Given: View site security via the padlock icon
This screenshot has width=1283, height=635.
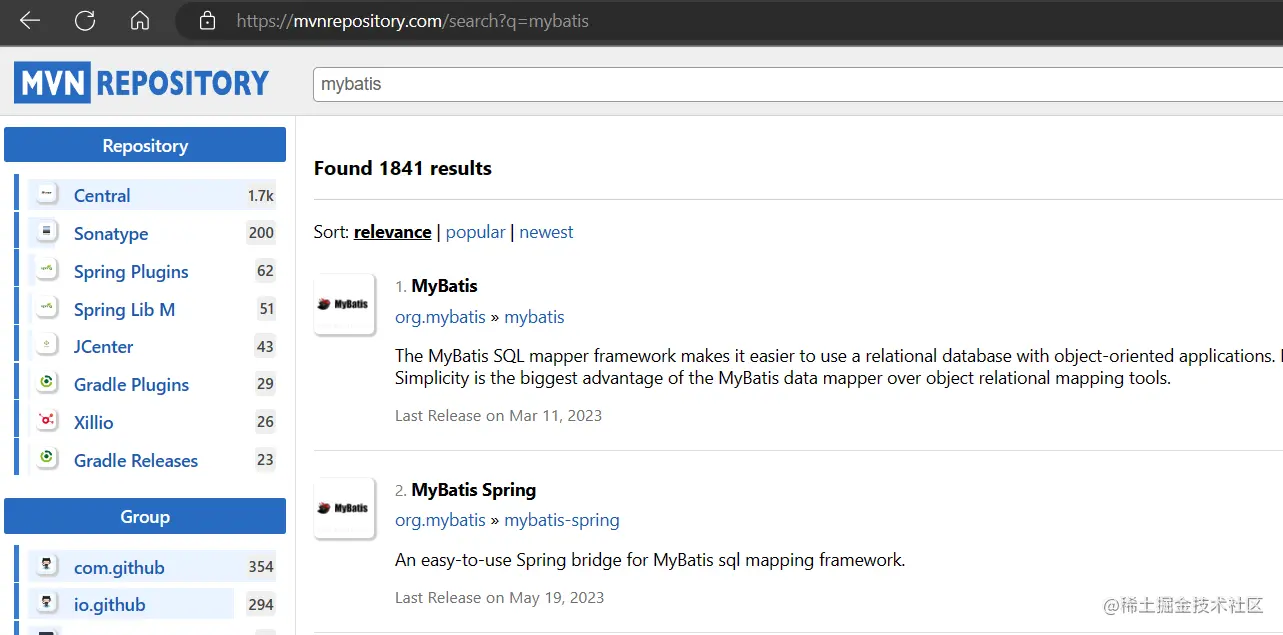Looking at the screenshot, I should [207, 20].
